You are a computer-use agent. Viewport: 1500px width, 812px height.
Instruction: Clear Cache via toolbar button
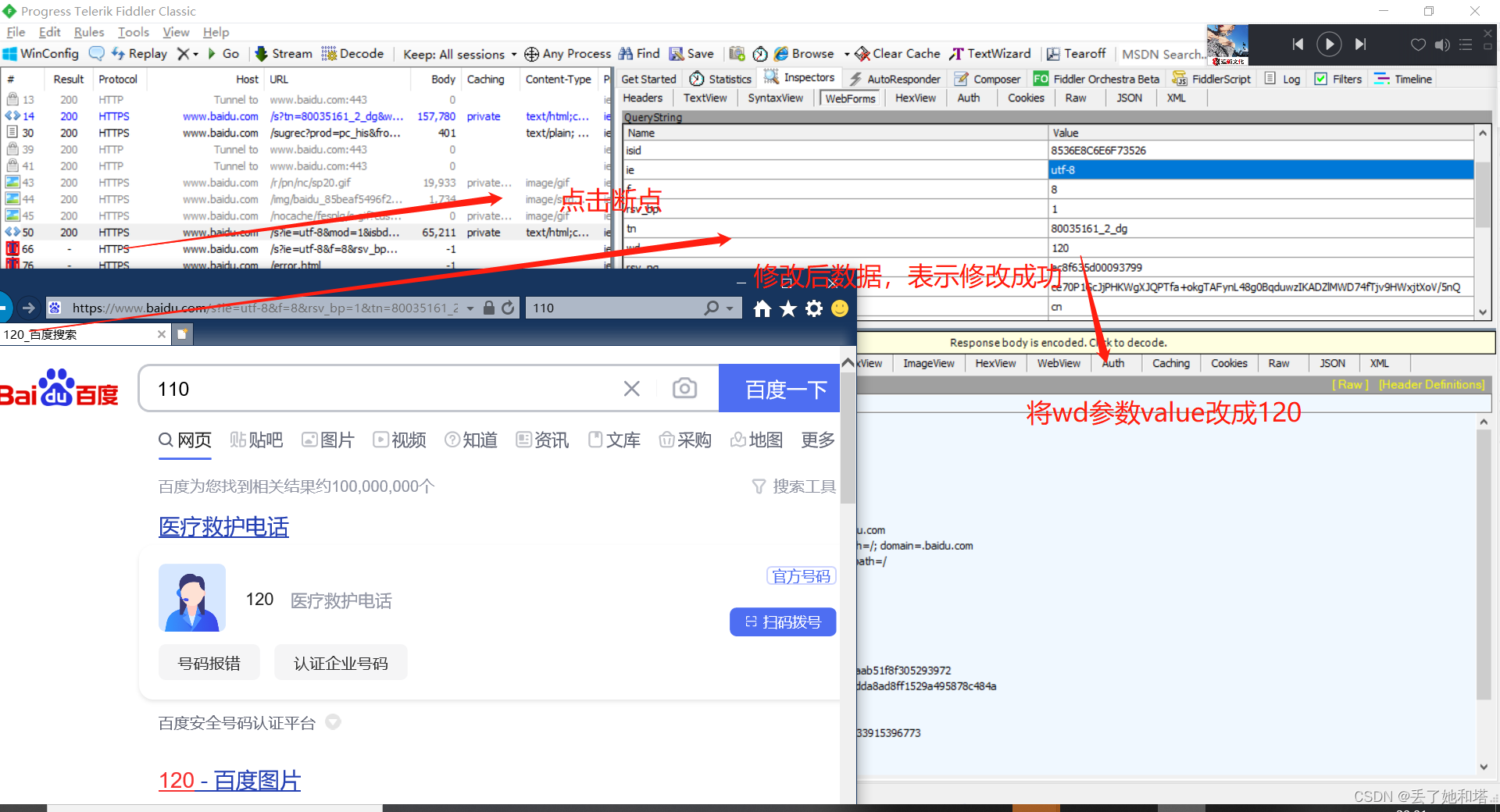pyautogui.click(x=898, y=54)
